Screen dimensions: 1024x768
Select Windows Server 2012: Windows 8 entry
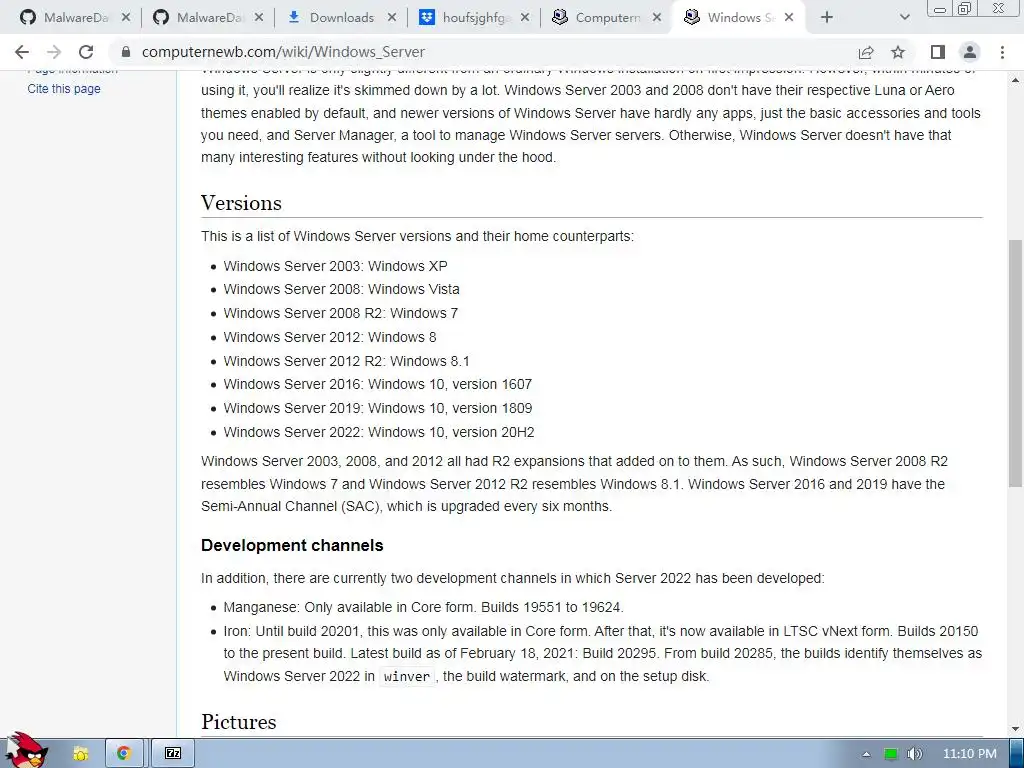coord(330,337)
